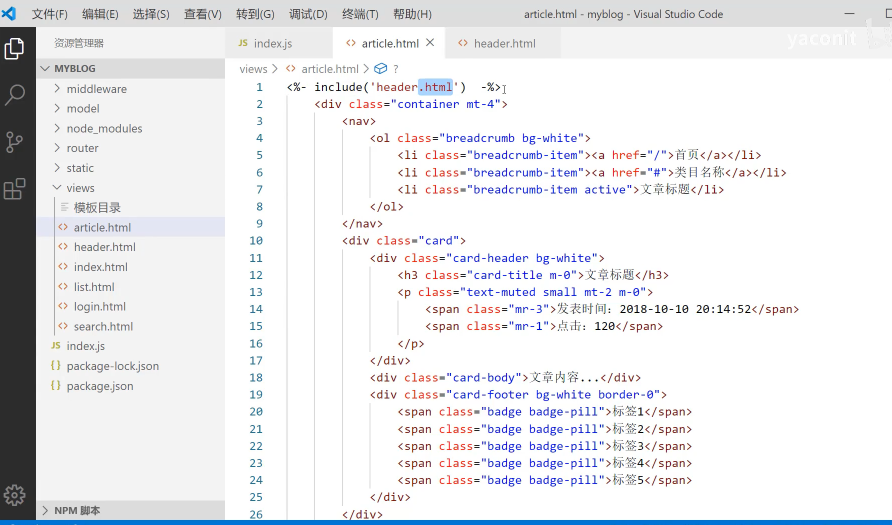Switch to the header.html editor tab
The width and height of the screenshot is (892, 525).
pyautogui.click(x=503, y=43)
